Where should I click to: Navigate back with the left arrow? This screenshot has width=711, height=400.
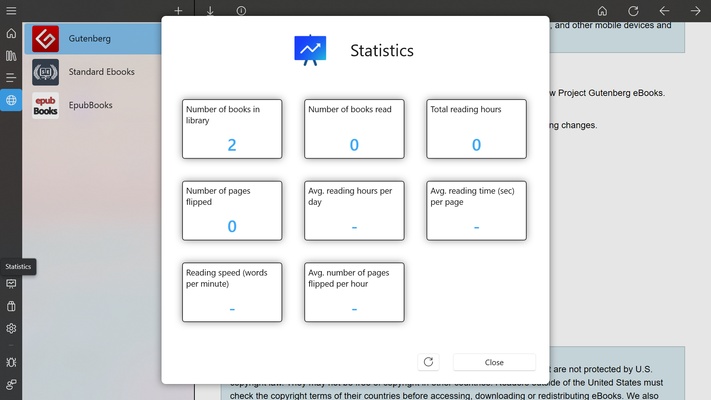click(664, 10)
